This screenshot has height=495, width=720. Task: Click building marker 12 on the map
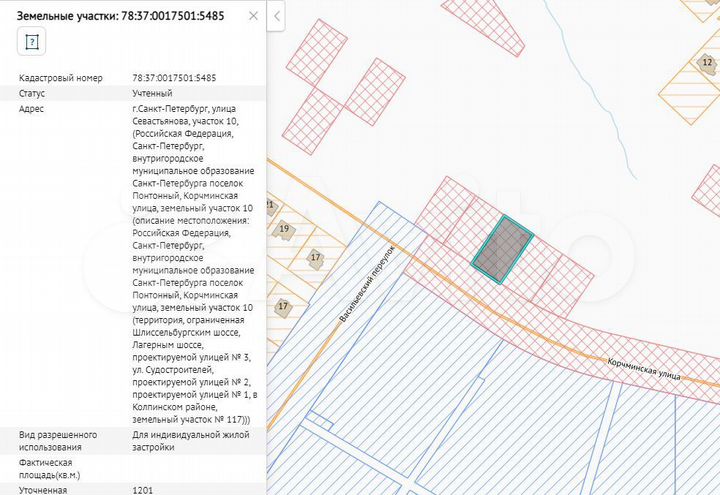pyautogui.click(x=708, y=62)
